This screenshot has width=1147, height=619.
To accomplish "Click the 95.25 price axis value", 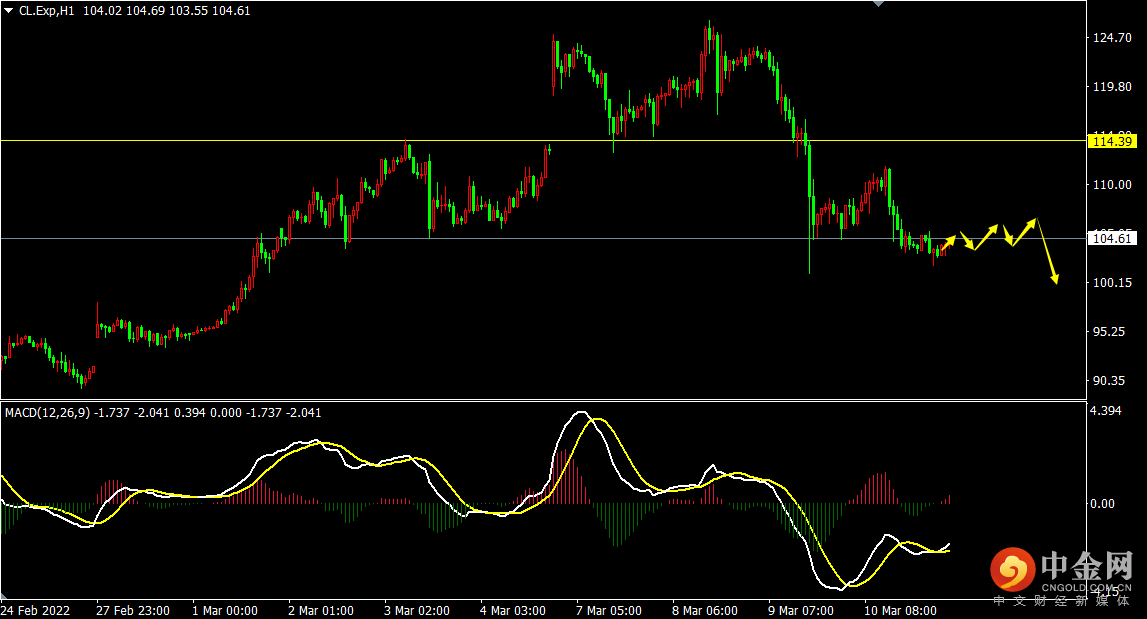I will 1109,331.
